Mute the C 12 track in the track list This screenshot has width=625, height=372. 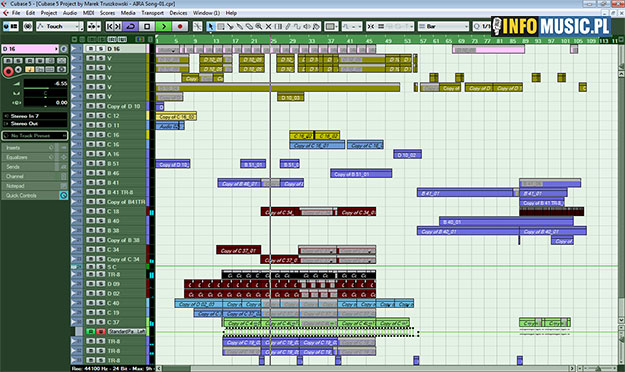(90, 116)
